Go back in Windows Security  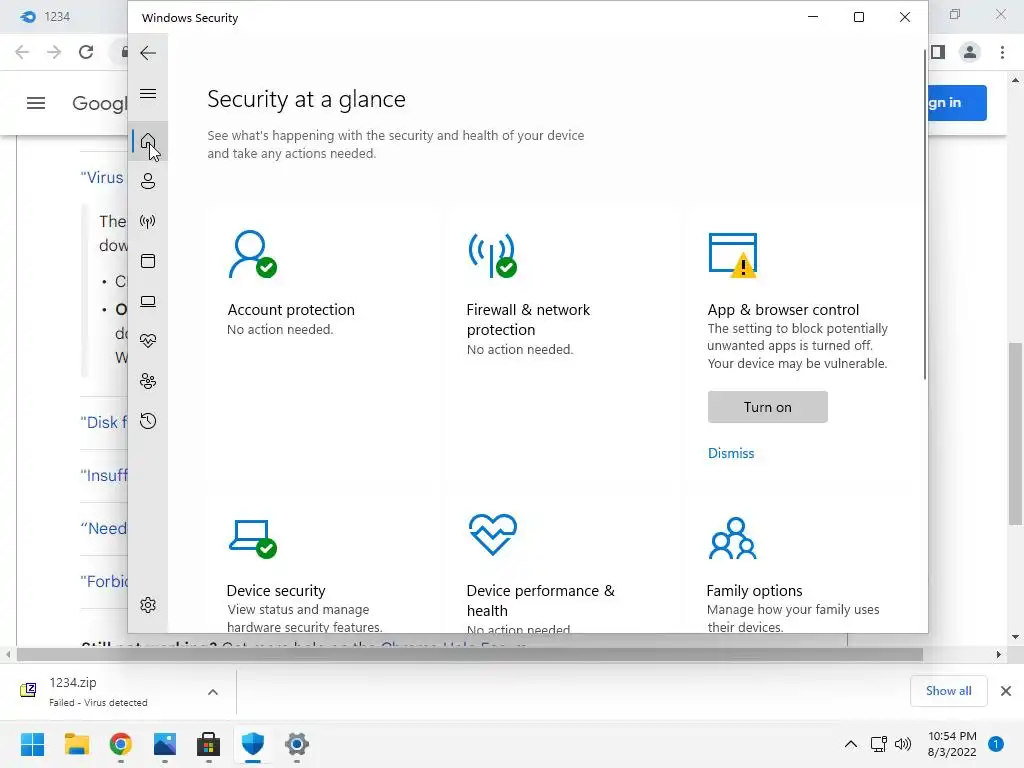148,53
